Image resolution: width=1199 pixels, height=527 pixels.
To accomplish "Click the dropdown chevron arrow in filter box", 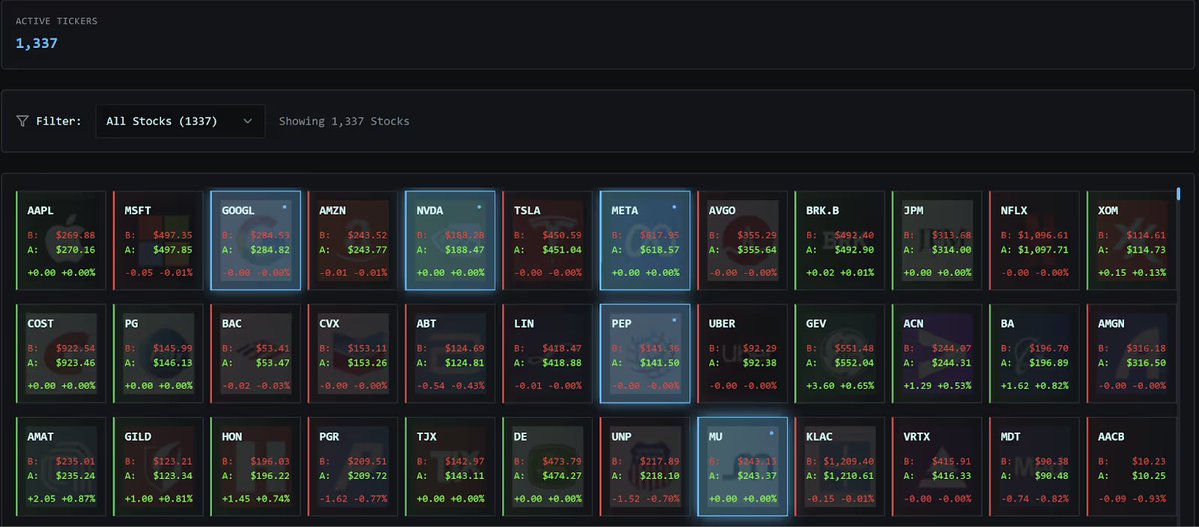I will point(247,121).
